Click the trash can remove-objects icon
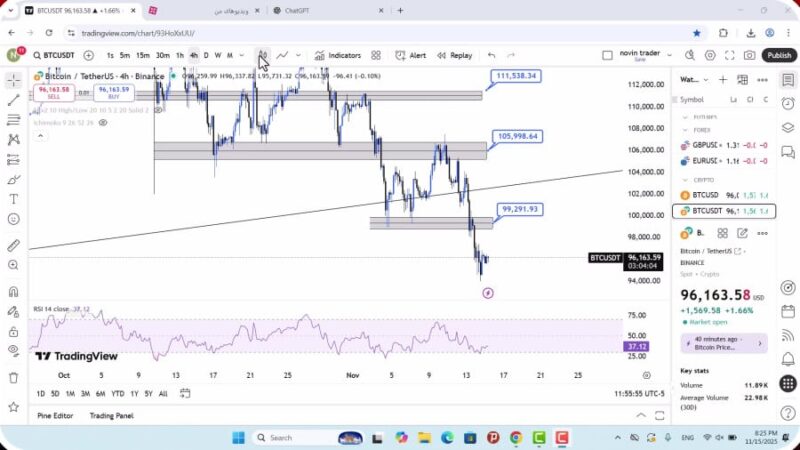This screenshot has width=800, height=450. pos(13,377)
